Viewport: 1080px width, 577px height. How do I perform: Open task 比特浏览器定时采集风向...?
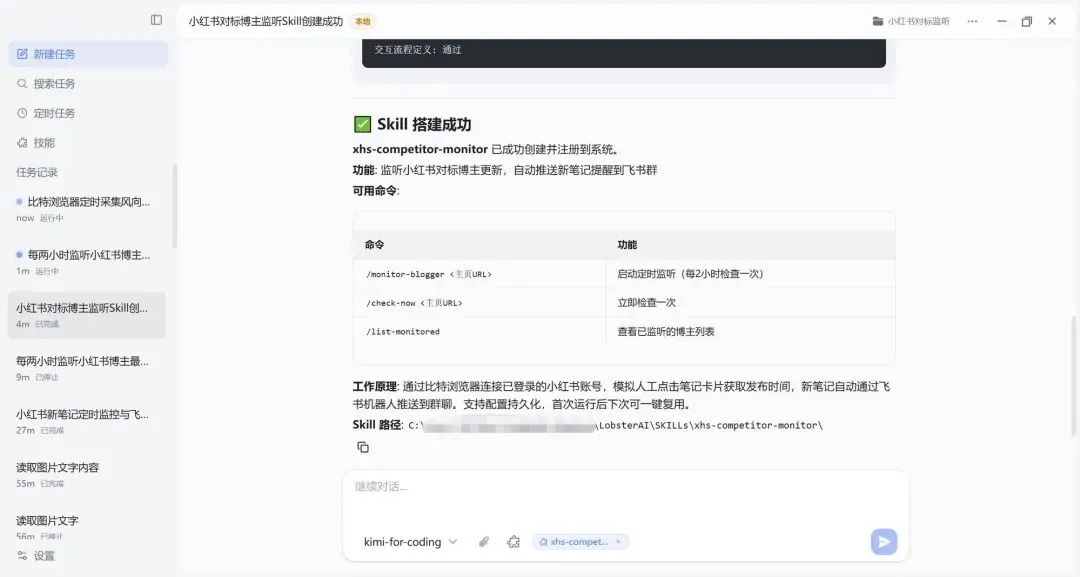(86, 209)
